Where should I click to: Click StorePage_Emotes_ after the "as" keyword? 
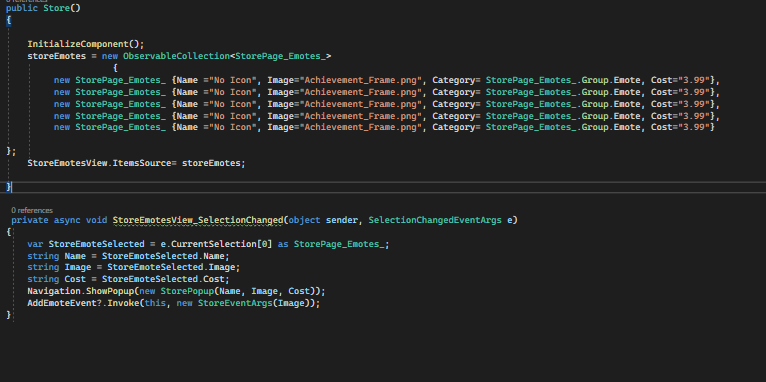pos(339,244)
